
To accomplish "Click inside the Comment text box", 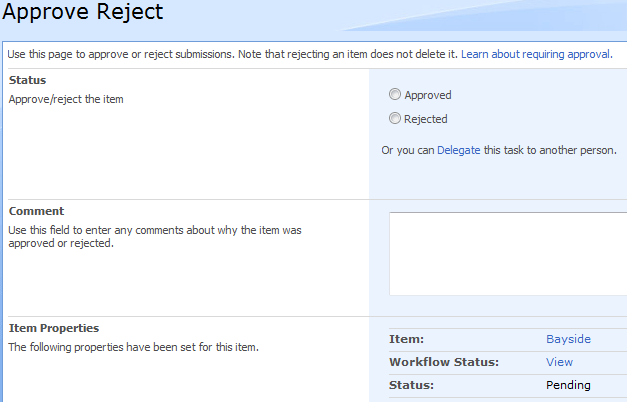I will coord(507,253).
